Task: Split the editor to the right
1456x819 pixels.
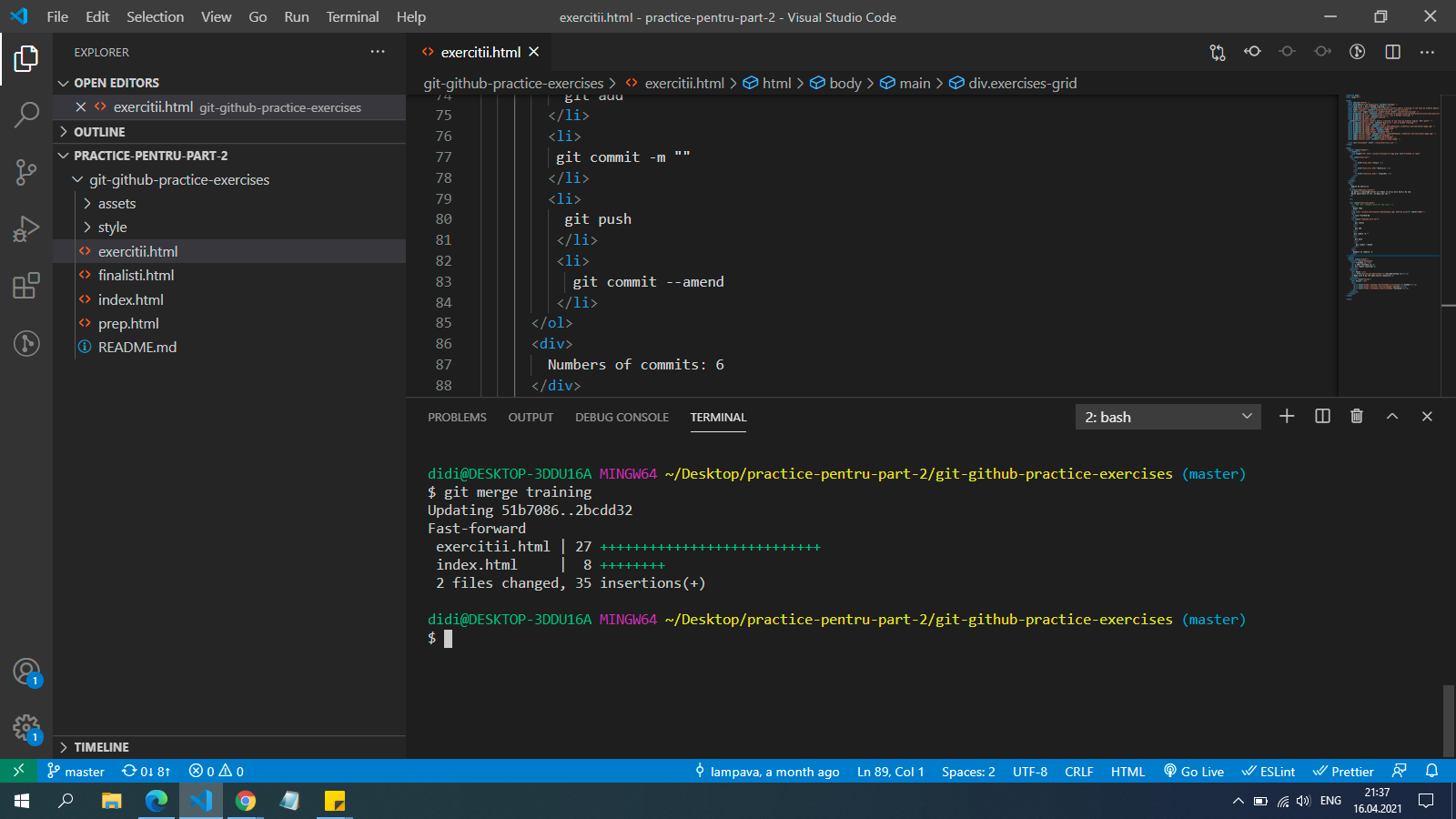Action: pos(1392,52)
